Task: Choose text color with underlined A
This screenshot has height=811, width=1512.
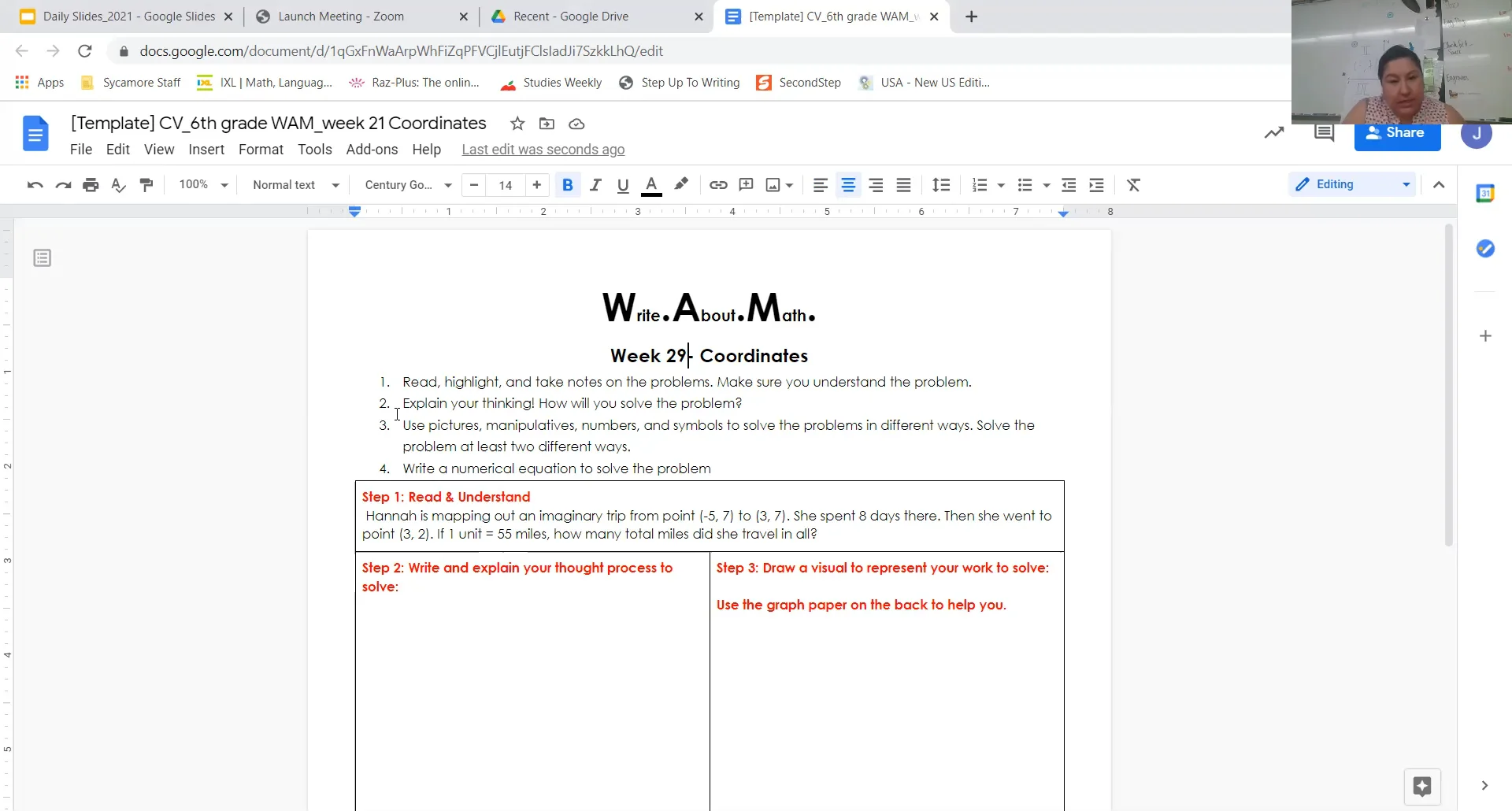Action: [651, 185]
